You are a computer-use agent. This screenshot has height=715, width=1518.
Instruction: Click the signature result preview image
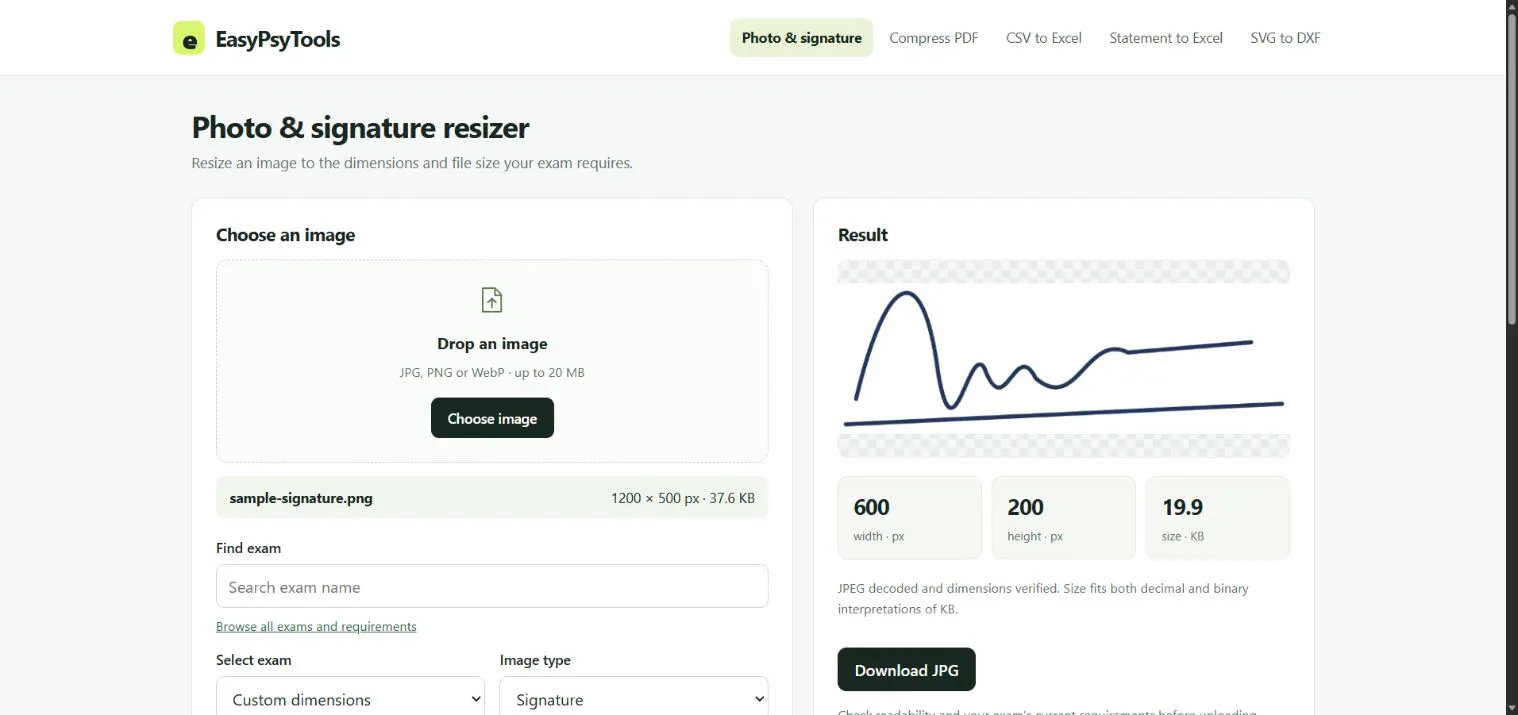[1064, 358]
